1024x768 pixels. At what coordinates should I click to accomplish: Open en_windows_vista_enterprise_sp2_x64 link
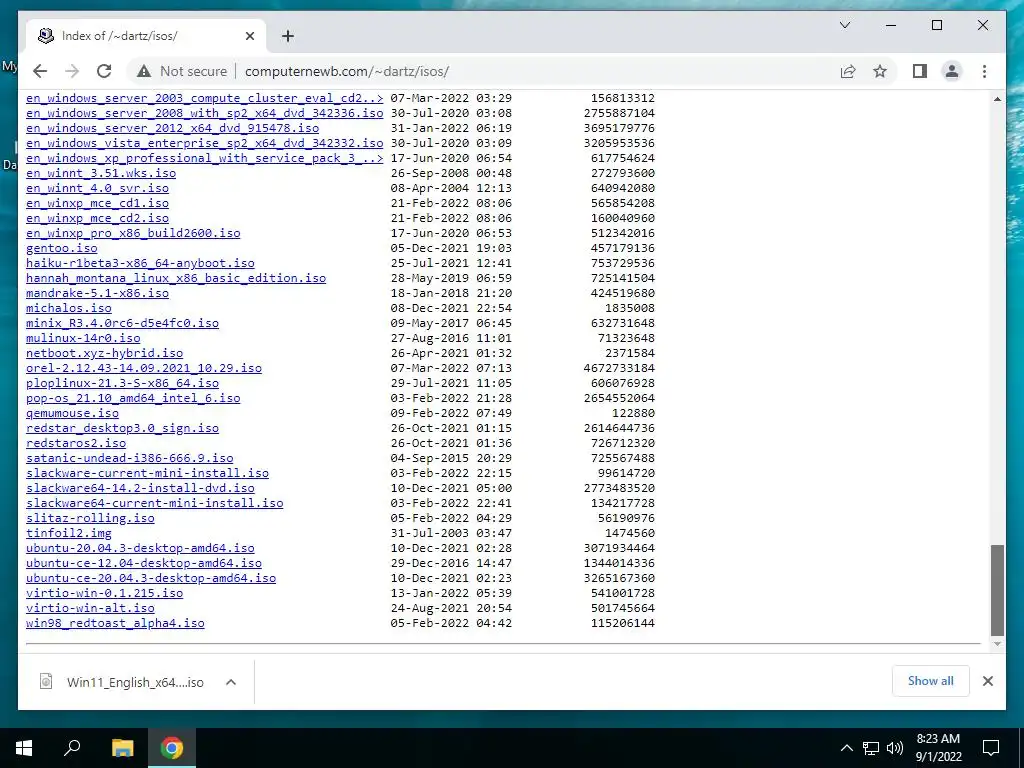pyautogui.click(x=204, y=143)
